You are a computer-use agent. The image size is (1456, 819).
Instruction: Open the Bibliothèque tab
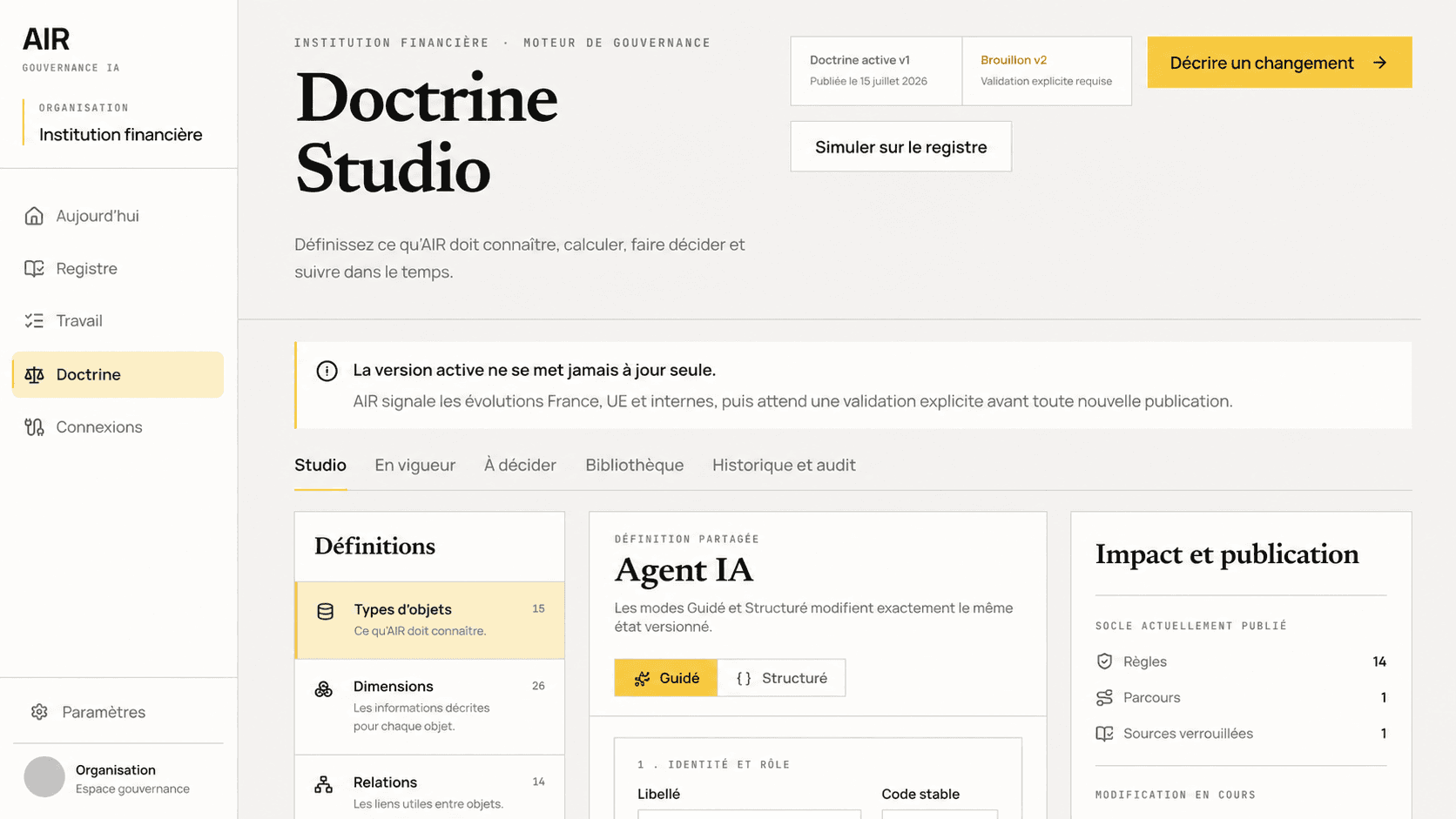[635, 466]
